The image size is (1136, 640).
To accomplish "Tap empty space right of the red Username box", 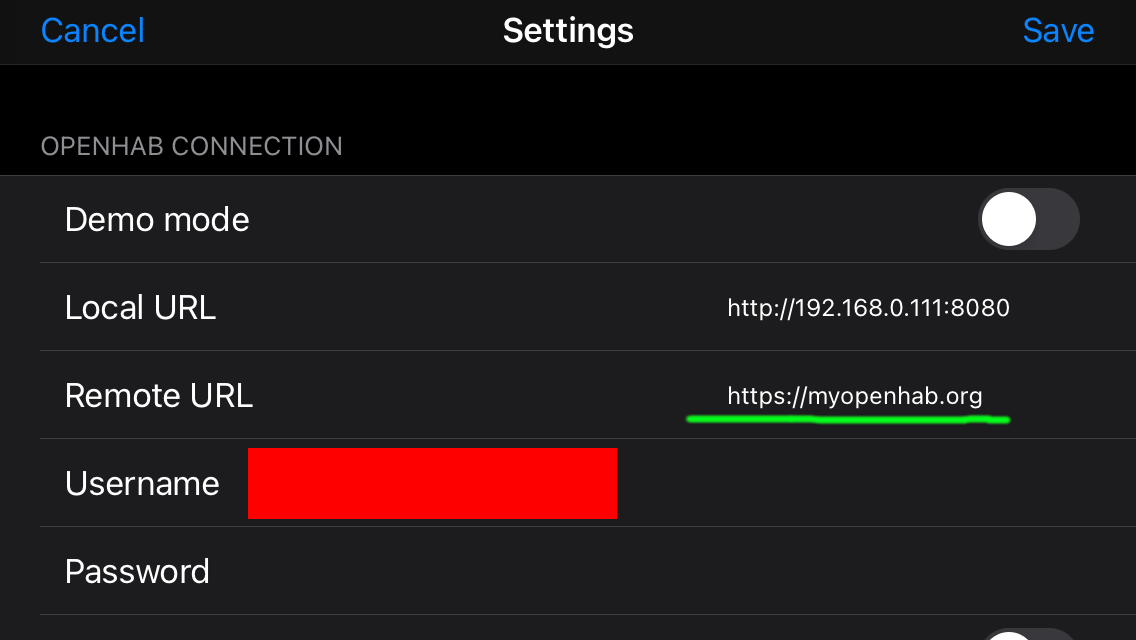I will (x=869, y=483).
